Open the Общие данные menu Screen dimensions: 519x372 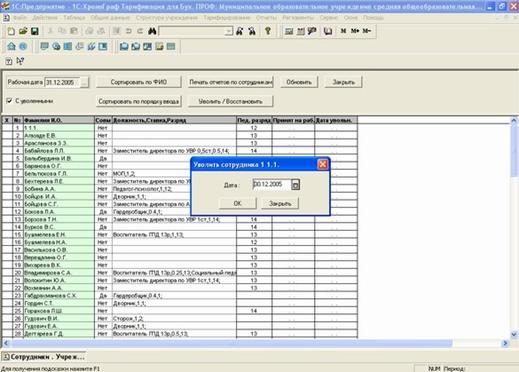coord(110,18)
